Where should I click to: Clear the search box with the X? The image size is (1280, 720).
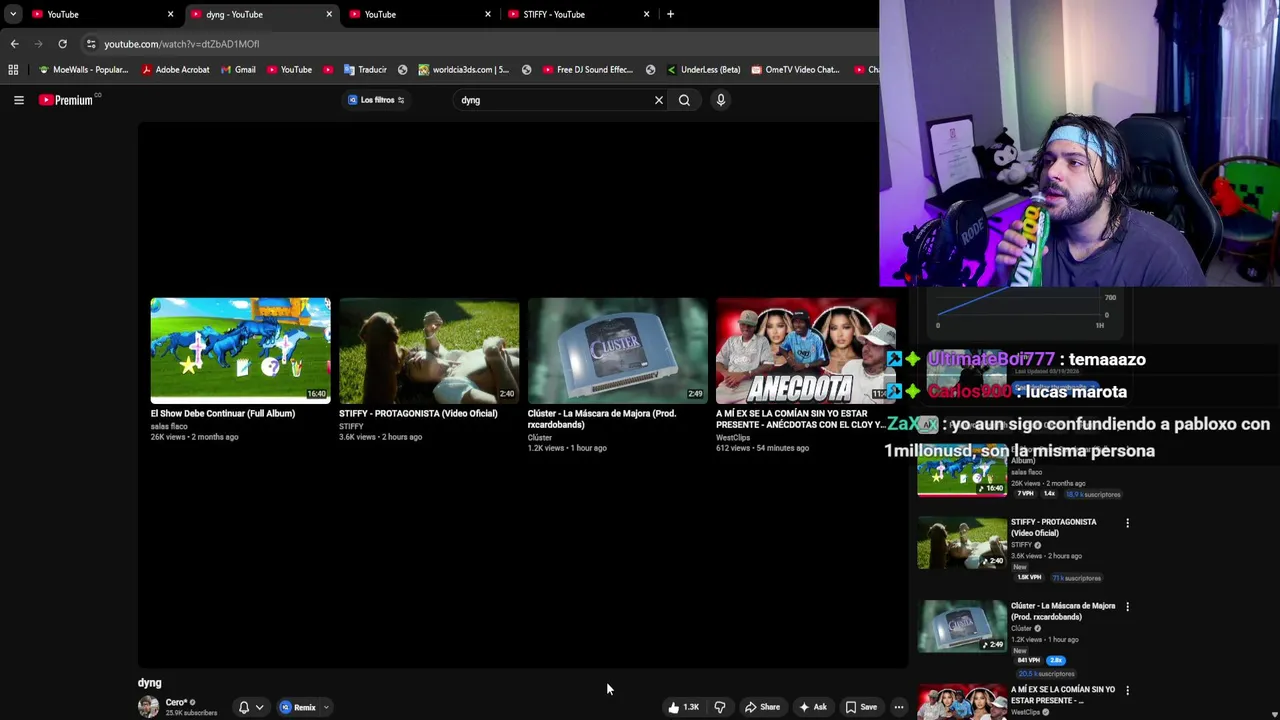tap(659, 100)
